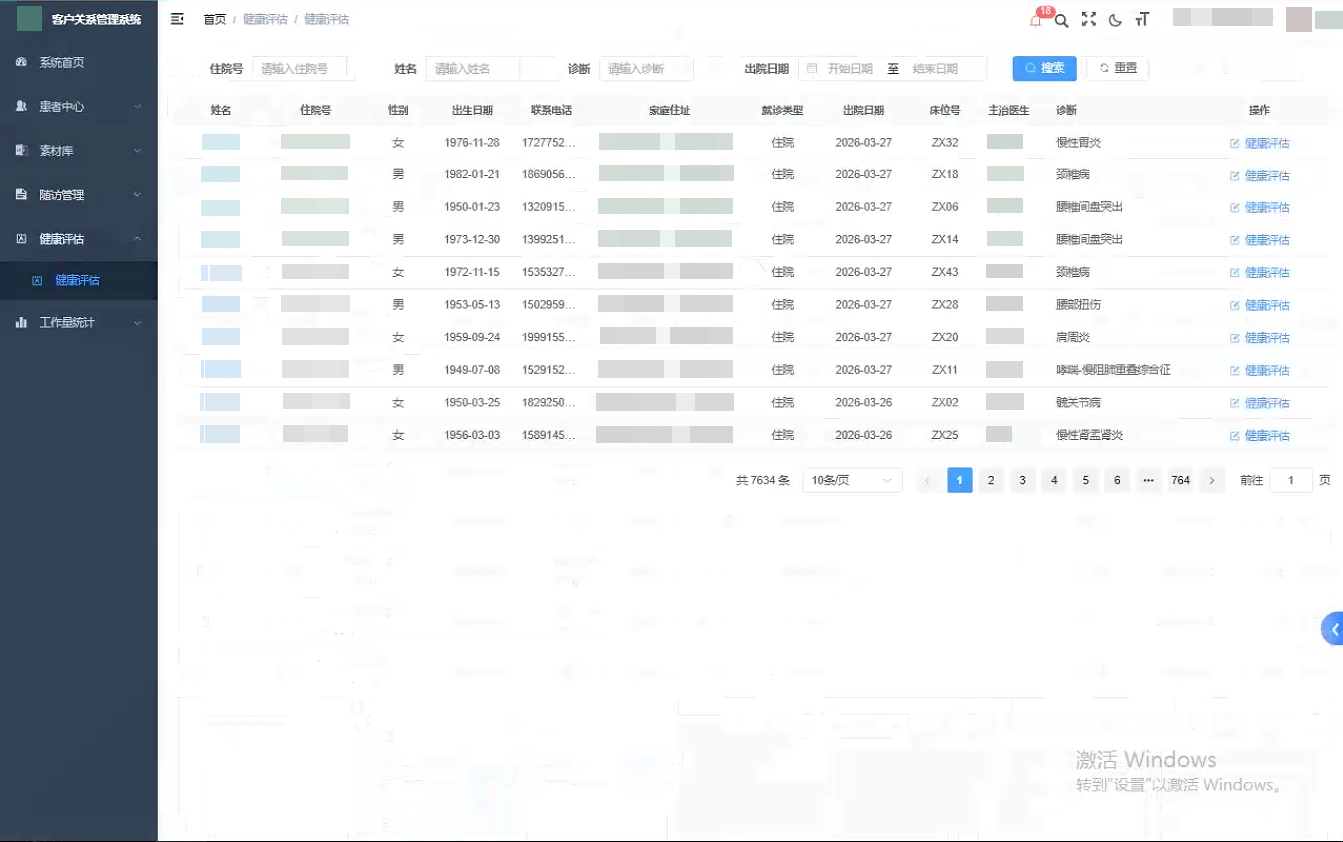The height and width of the screenshot is (842, 1343).
Task: Enter fullscreen mode using expand icon
Action: [1089, 20]
